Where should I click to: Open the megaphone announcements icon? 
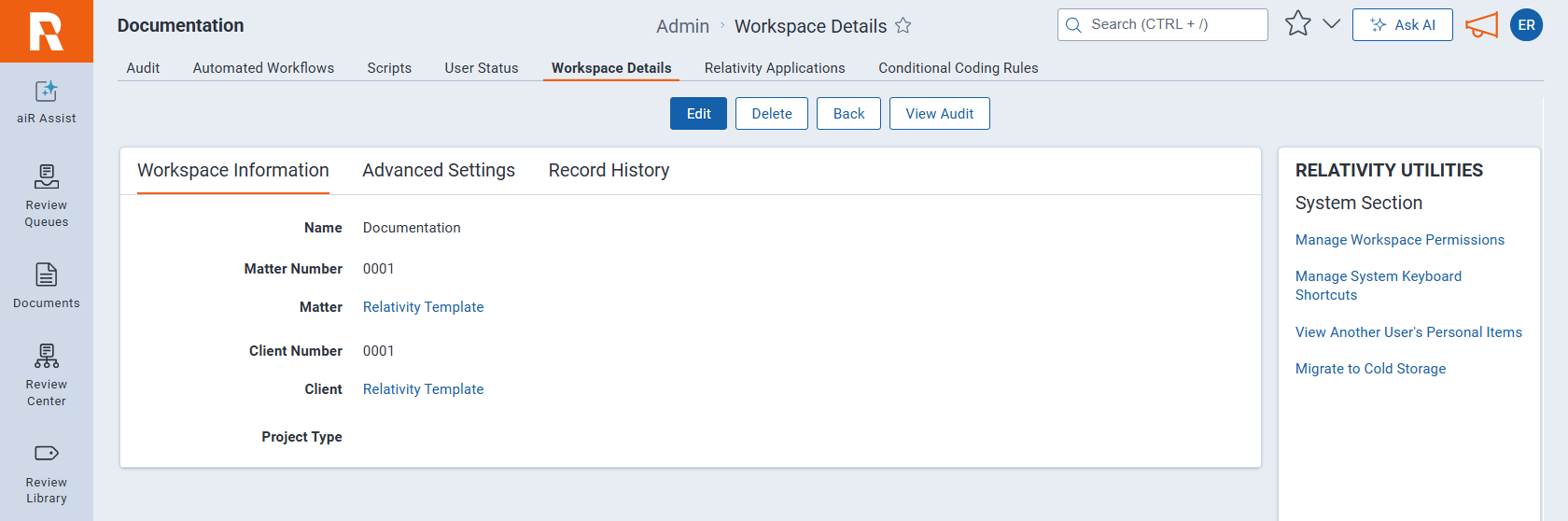pos(1481,25)
